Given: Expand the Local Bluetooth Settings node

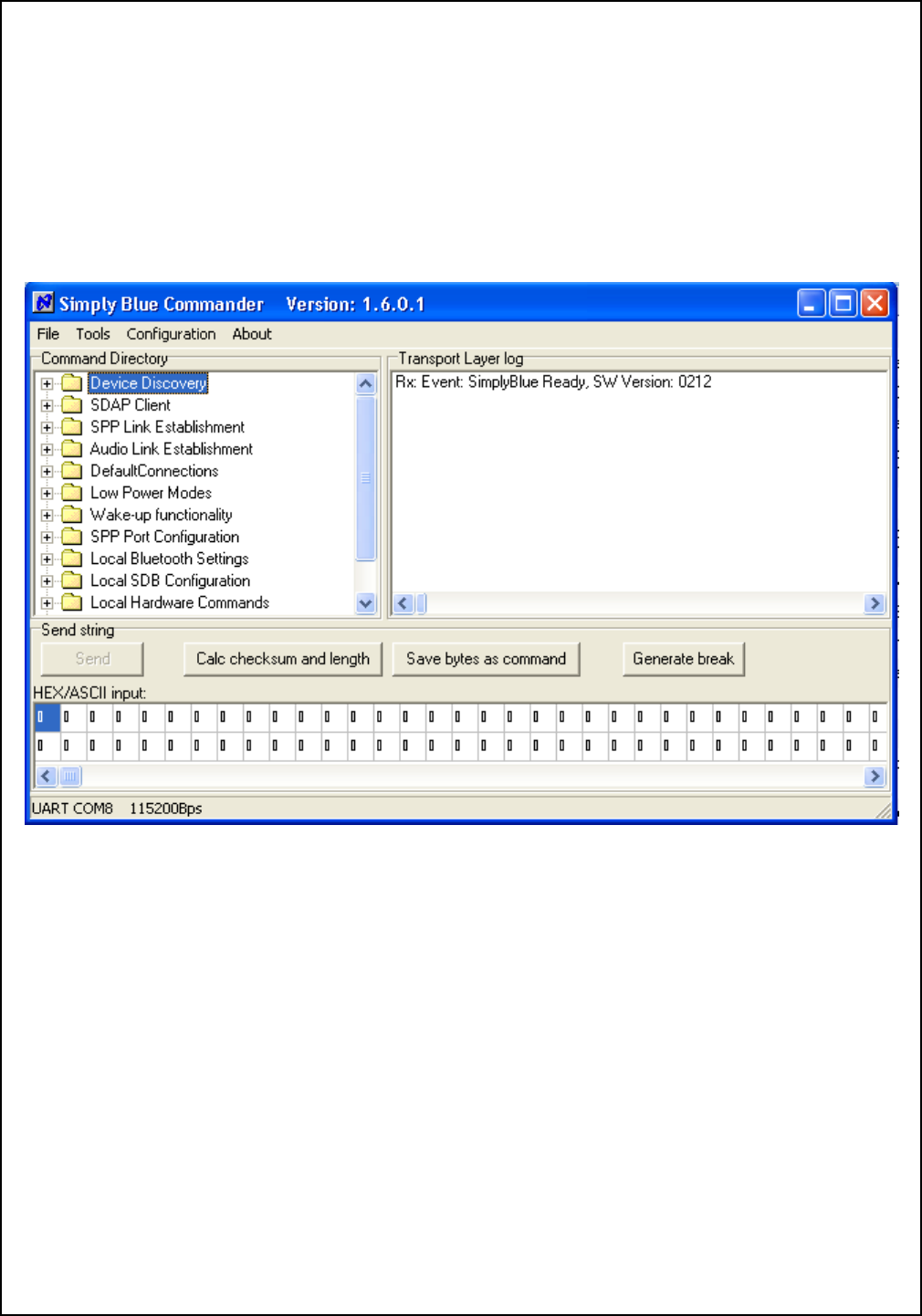Looking at the screenshot, I should coord(47,559).
